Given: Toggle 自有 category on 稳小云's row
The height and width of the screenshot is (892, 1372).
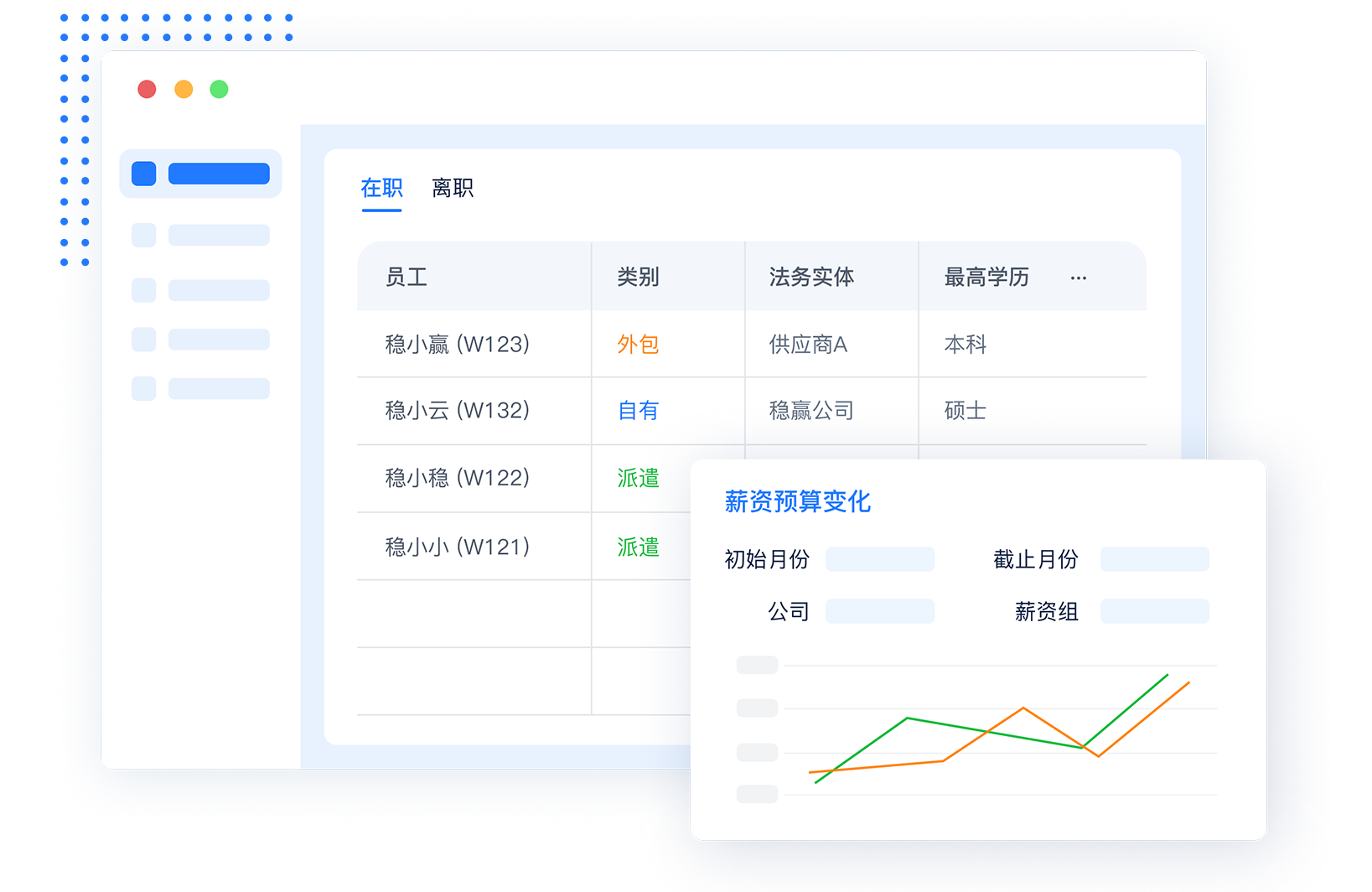Looking at the screenshot, I should click(638, 411).
